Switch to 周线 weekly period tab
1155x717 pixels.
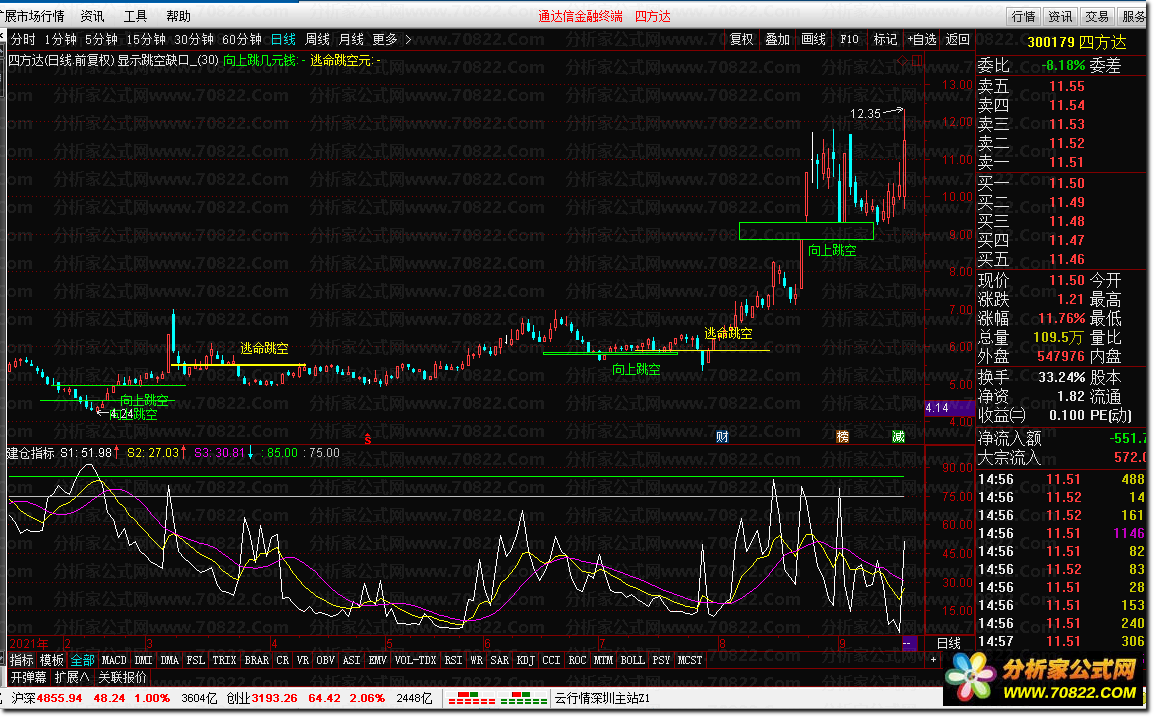pos(317,40)
